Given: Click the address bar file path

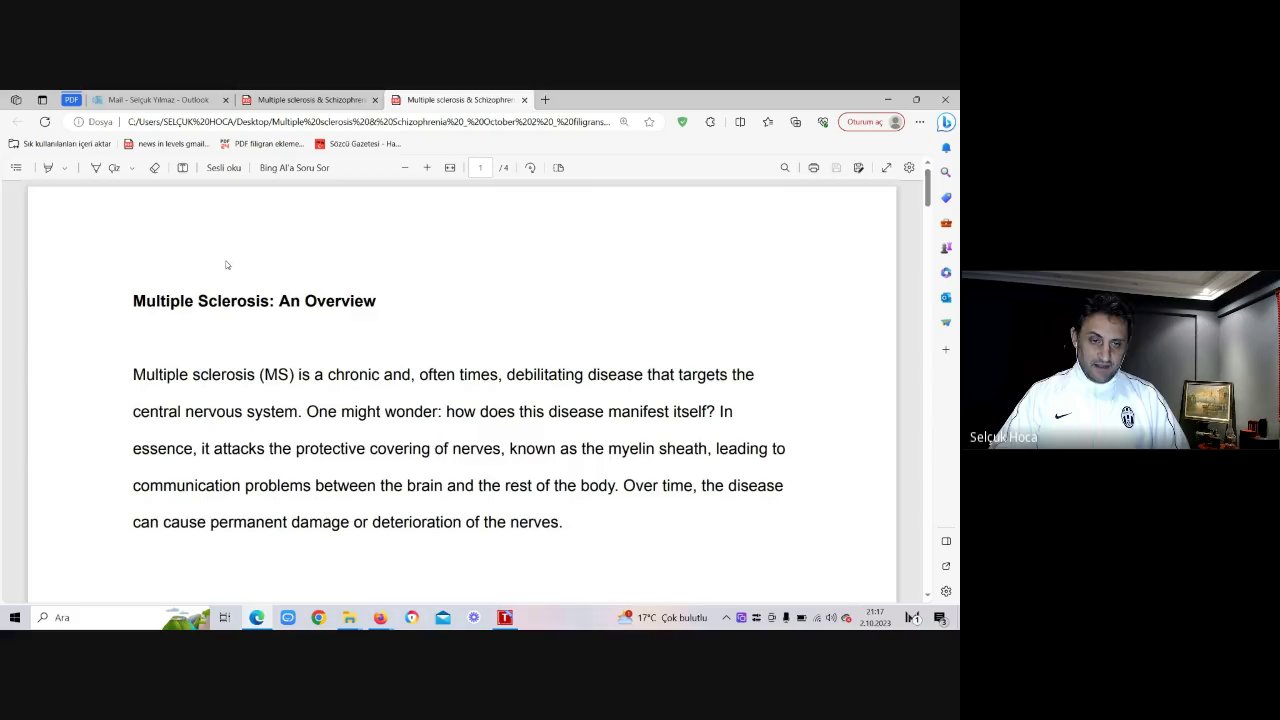Looking at the screenshot, I should pyautogui.click(x=368, y=122).
